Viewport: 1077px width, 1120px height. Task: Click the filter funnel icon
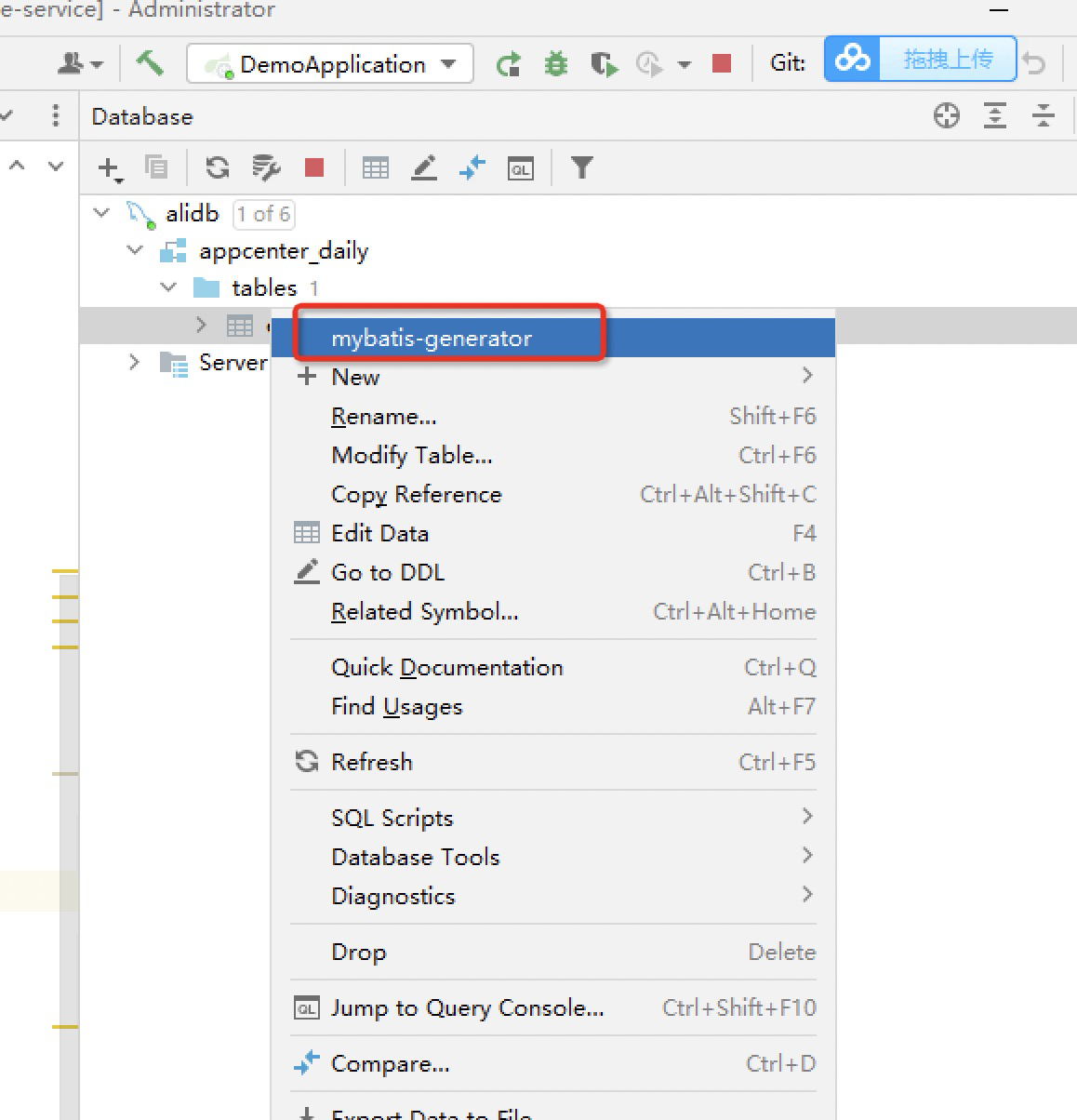pyautogui.click(x=581, y=167)
